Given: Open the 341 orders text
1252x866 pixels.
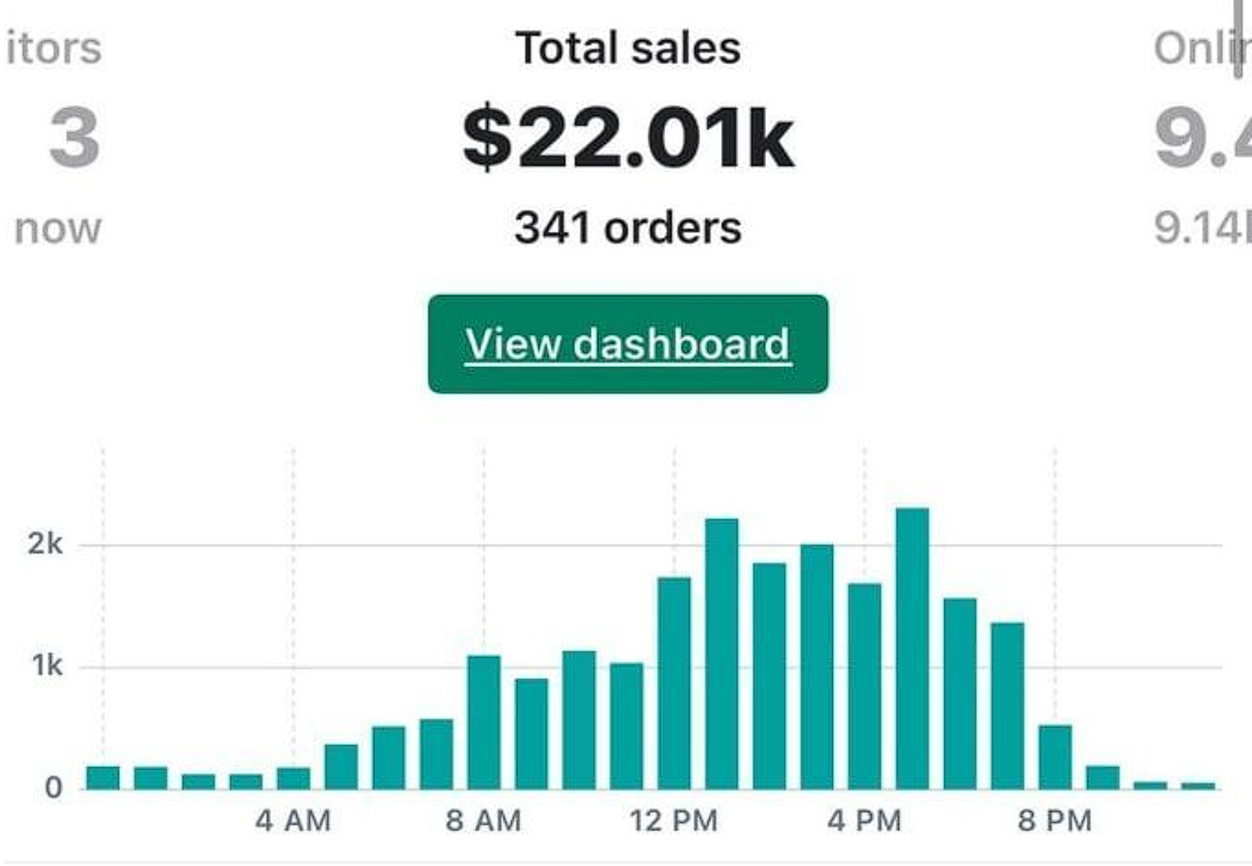Looking at the screenshot, I should point(628,228).
